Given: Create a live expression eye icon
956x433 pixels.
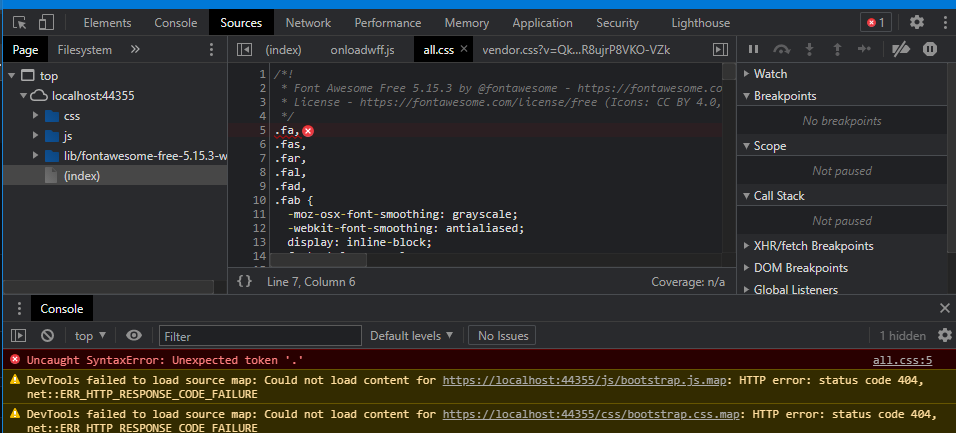Looking at the screenshot, I should coord(134,335).
